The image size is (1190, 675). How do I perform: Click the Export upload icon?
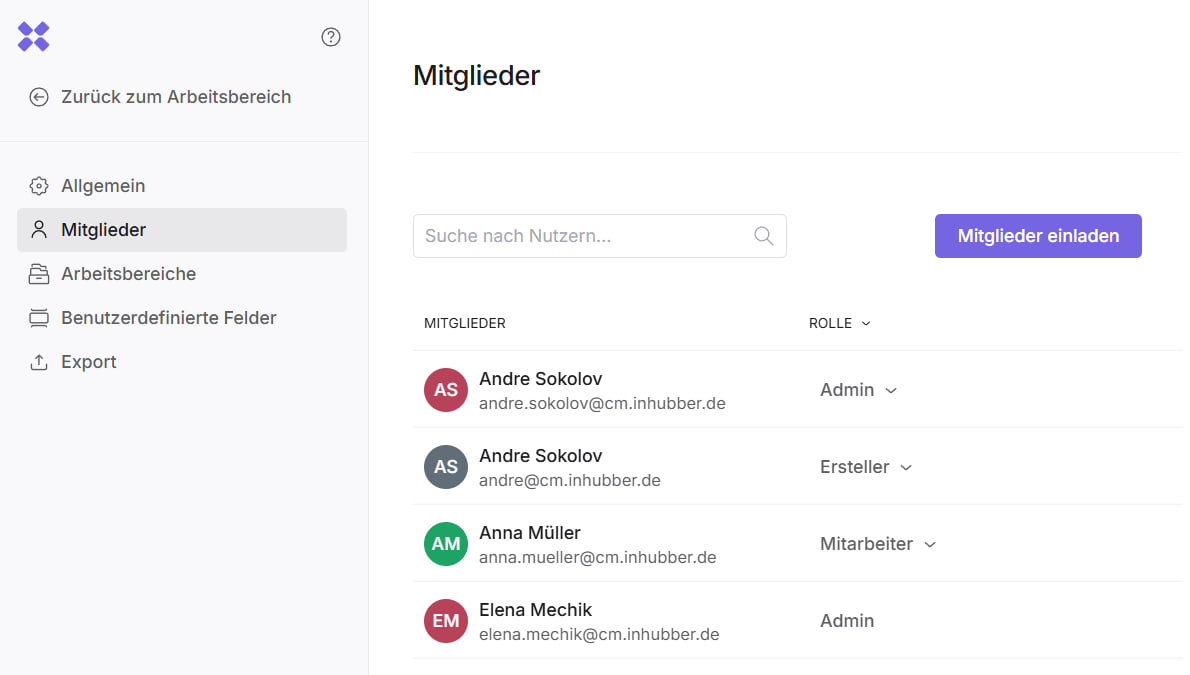[x=39, y=362]
